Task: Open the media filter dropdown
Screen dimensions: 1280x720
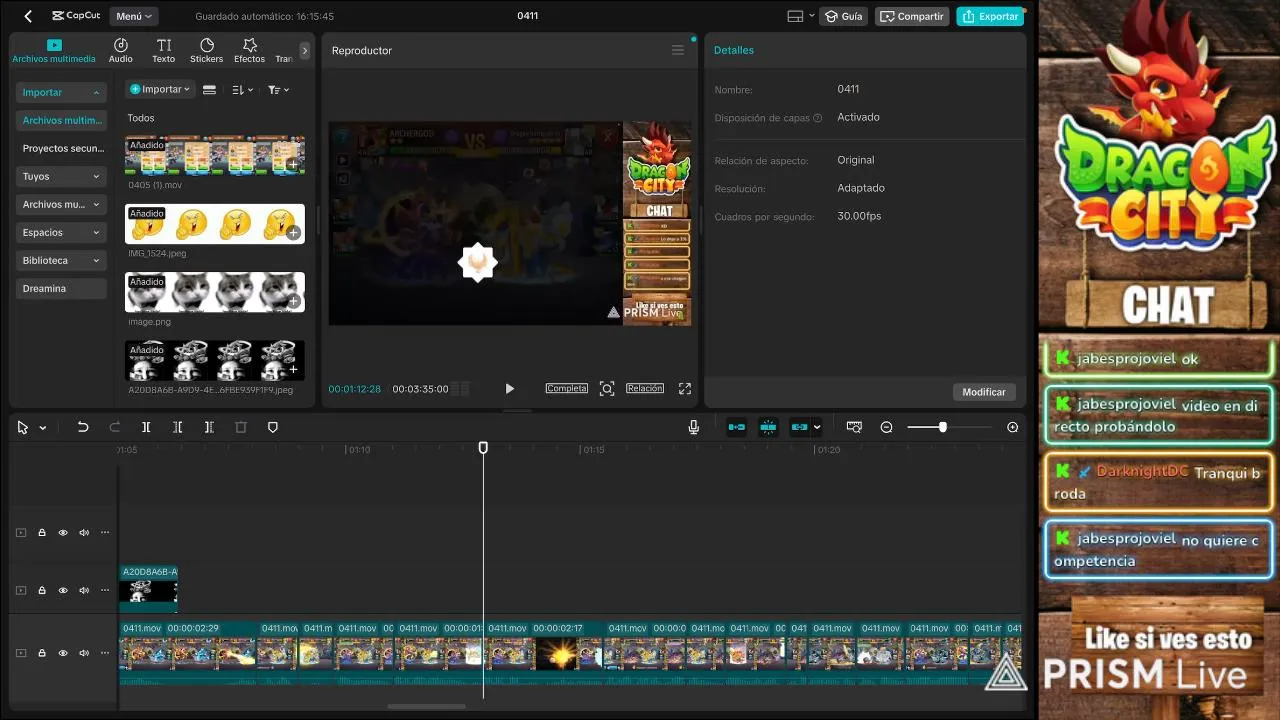Action: point(278,90)
